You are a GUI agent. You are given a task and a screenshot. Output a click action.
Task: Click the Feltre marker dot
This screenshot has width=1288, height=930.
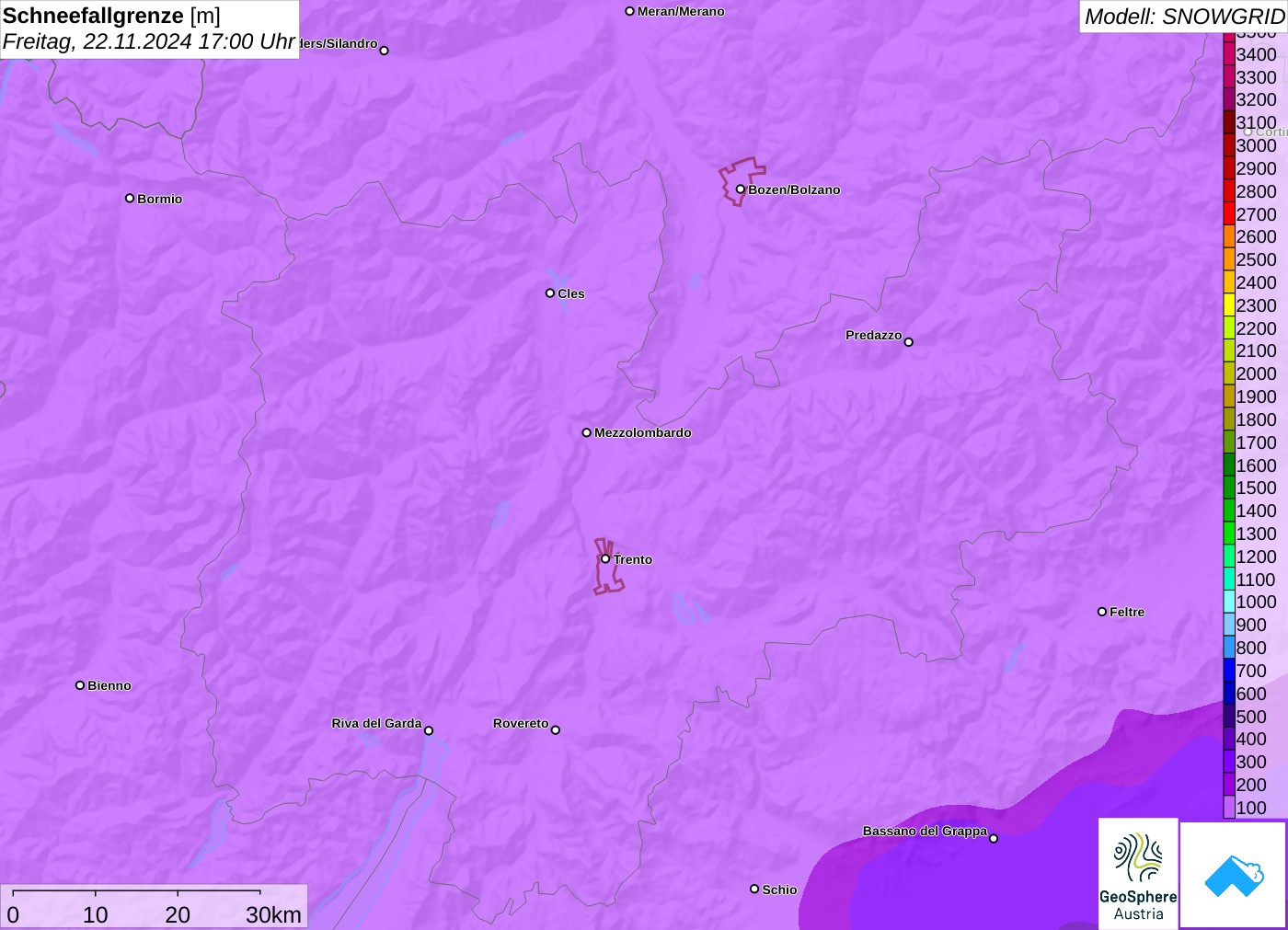1102,612
